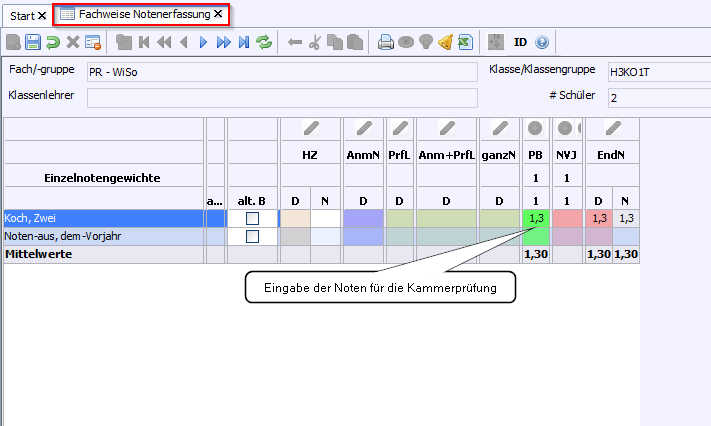Click the green refresh arrows icon
Image resolution: width=711 pixels, height=426 pixels.
(x=264, y=42)
